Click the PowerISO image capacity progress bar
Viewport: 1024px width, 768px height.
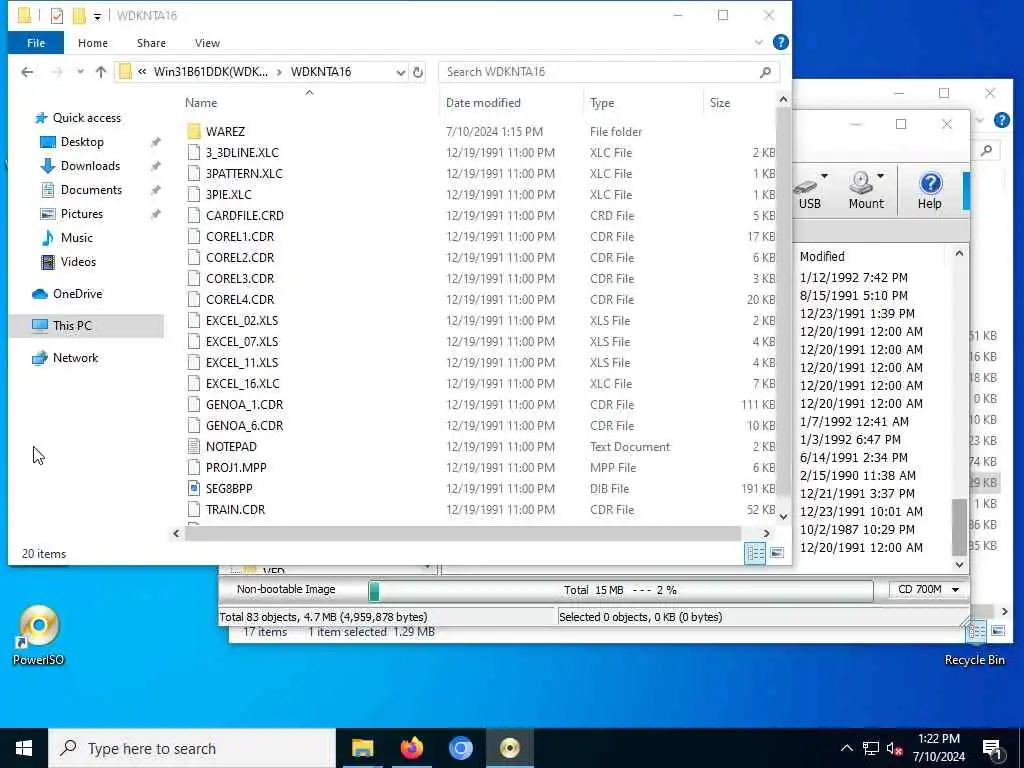(x=620, y=590)
